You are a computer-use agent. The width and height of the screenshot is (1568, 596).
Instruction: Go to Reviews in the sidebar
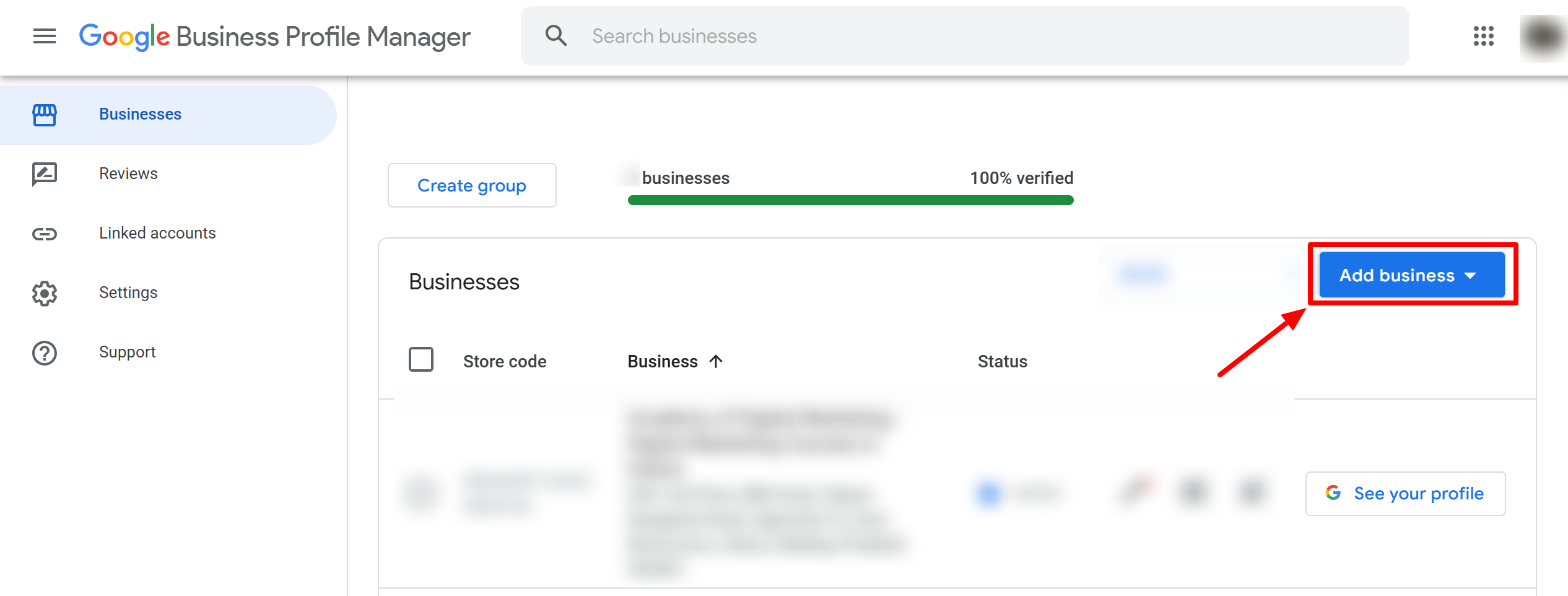click(x=128, y=174)
